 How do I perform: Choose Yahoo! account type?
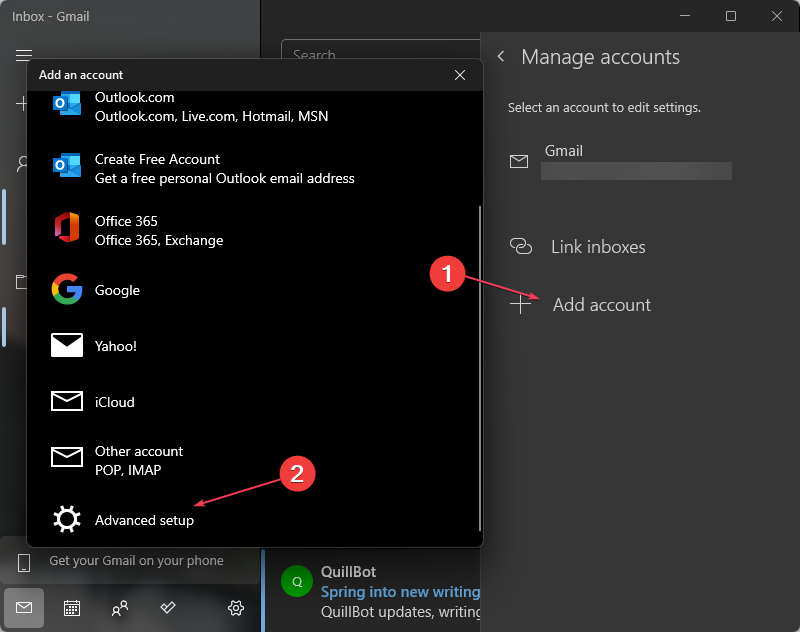coord(116,346)
